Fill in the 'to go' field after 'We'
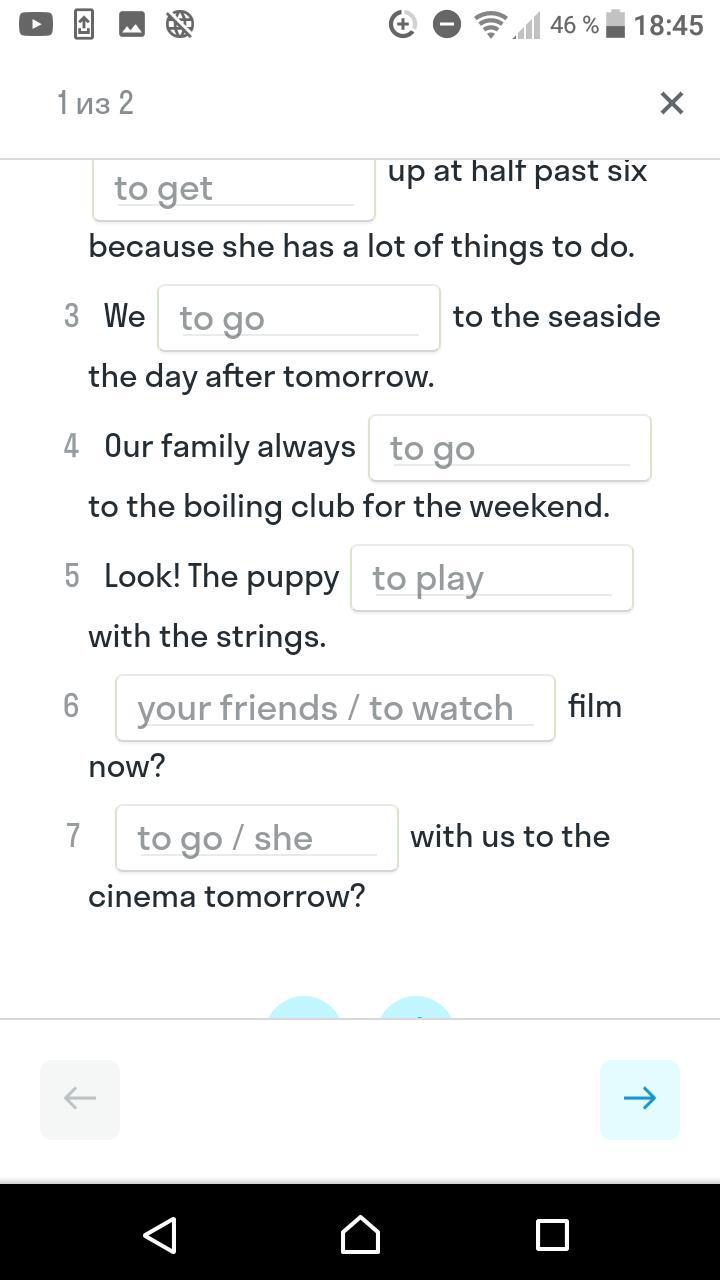 click(298, 318)
